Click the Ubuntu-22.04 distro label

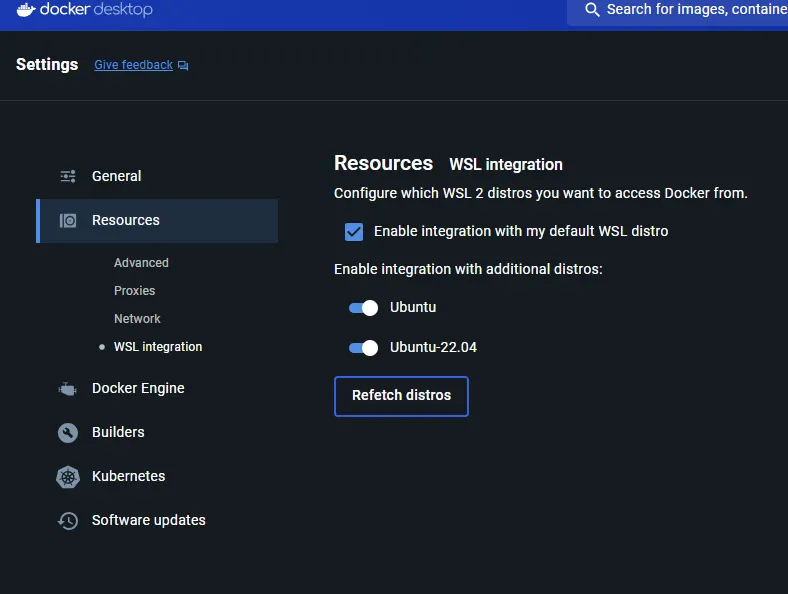(433, 347)
